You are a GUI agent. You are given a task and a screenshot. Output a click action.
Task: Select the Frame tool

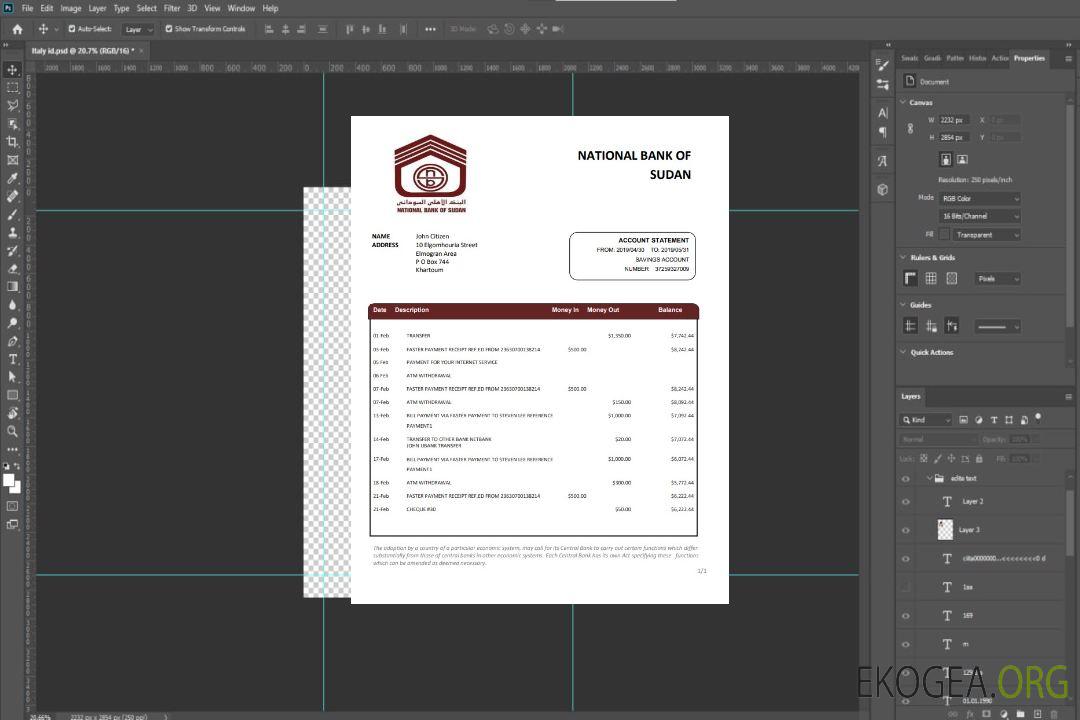point(12,160)
